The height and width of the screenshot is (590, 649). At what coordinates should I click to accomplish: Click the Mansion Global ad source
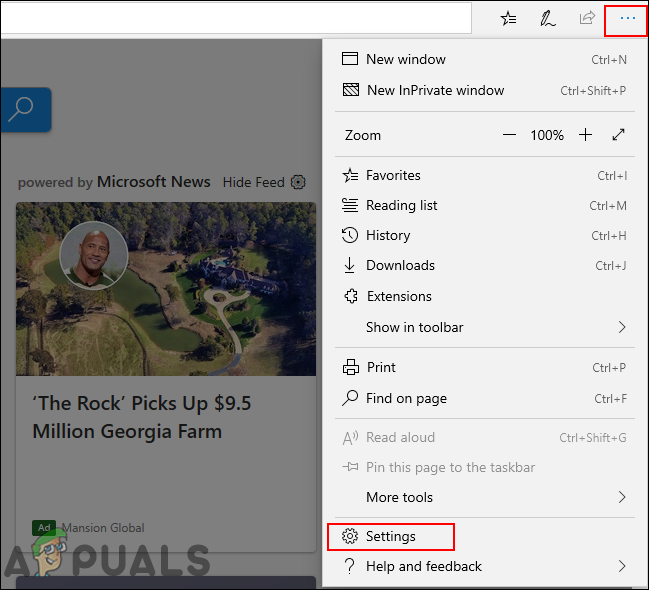103,527
